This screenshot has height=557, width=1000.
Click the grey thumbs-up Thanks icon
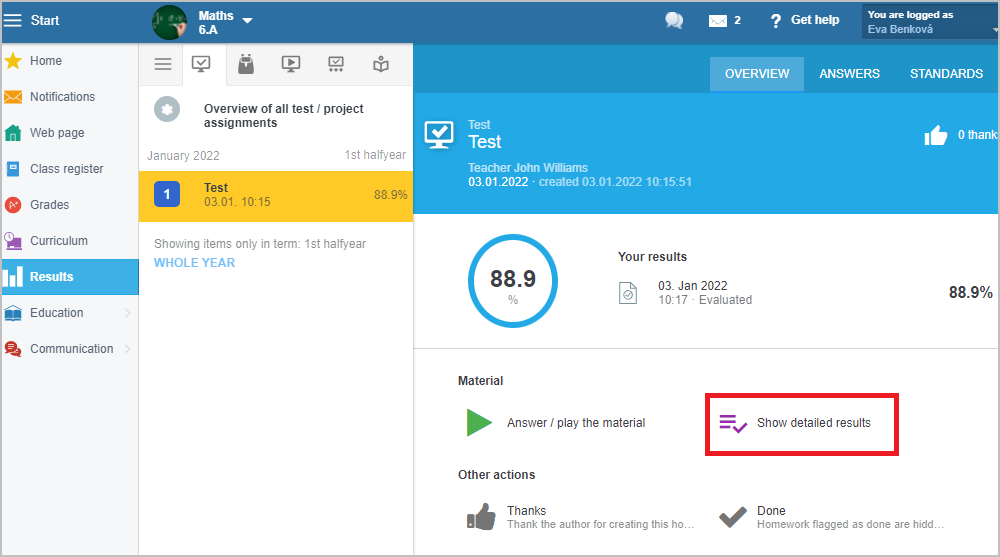(x=481, y=517)
